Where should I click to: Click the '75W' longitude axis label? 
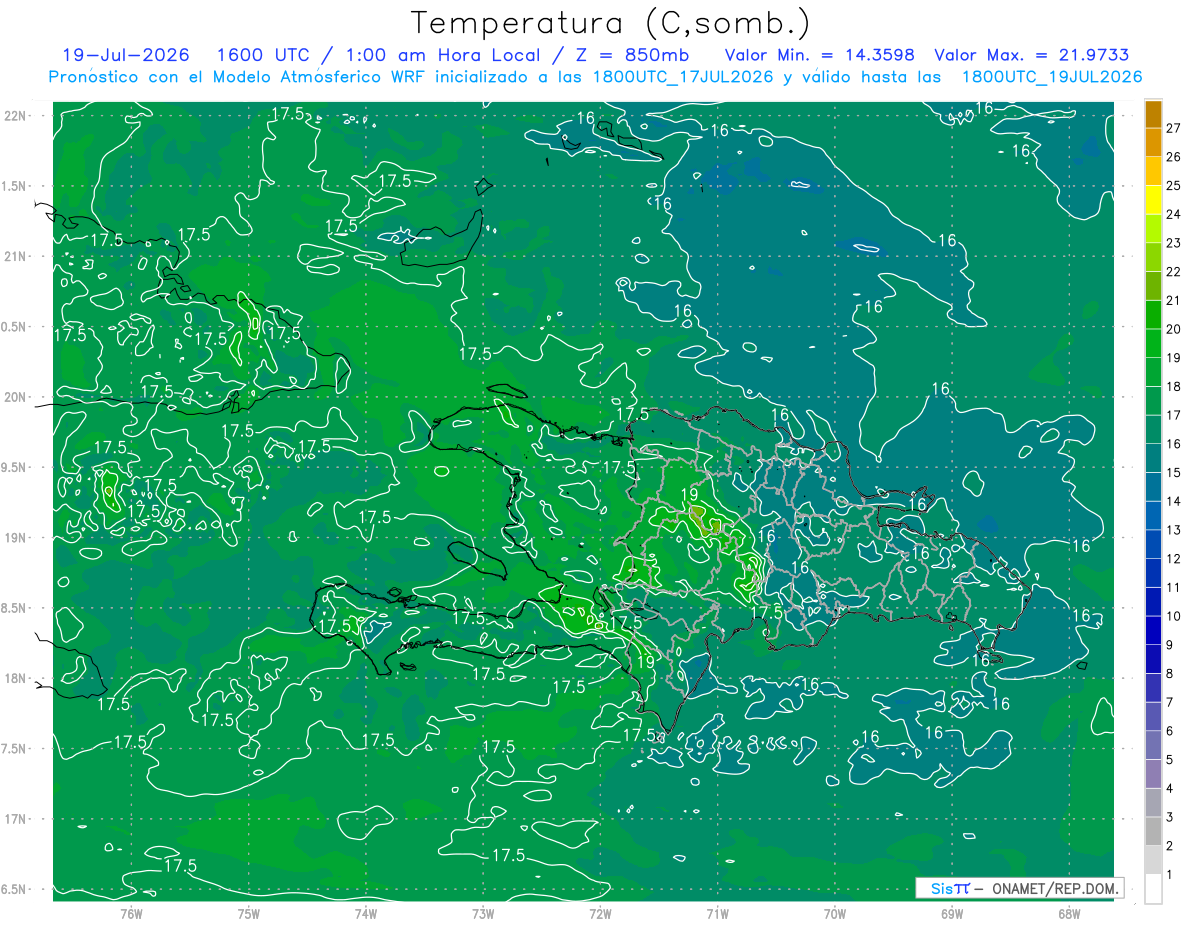click(249, 914)
